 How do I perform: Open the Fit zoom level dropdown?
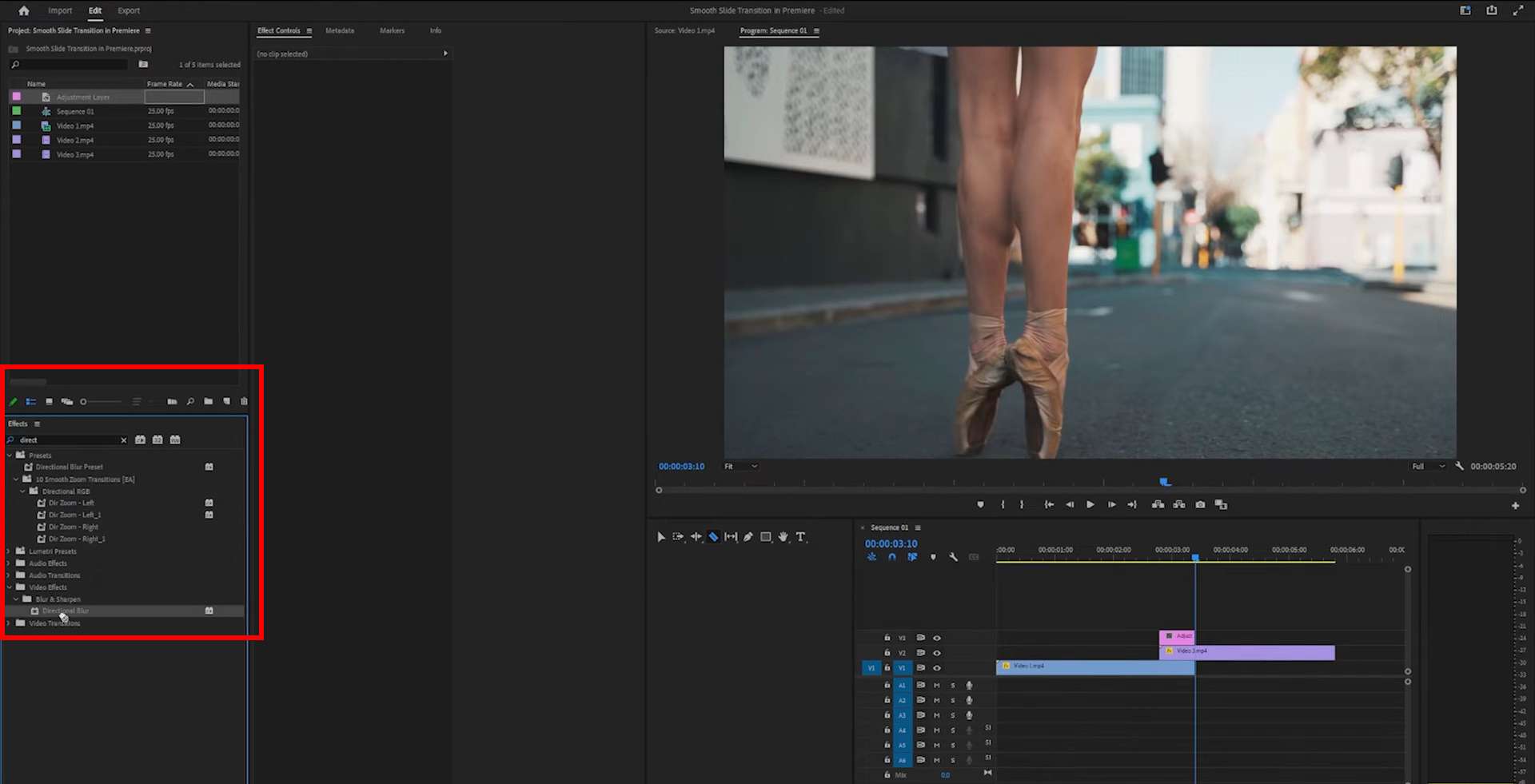(x=741, y=466)
